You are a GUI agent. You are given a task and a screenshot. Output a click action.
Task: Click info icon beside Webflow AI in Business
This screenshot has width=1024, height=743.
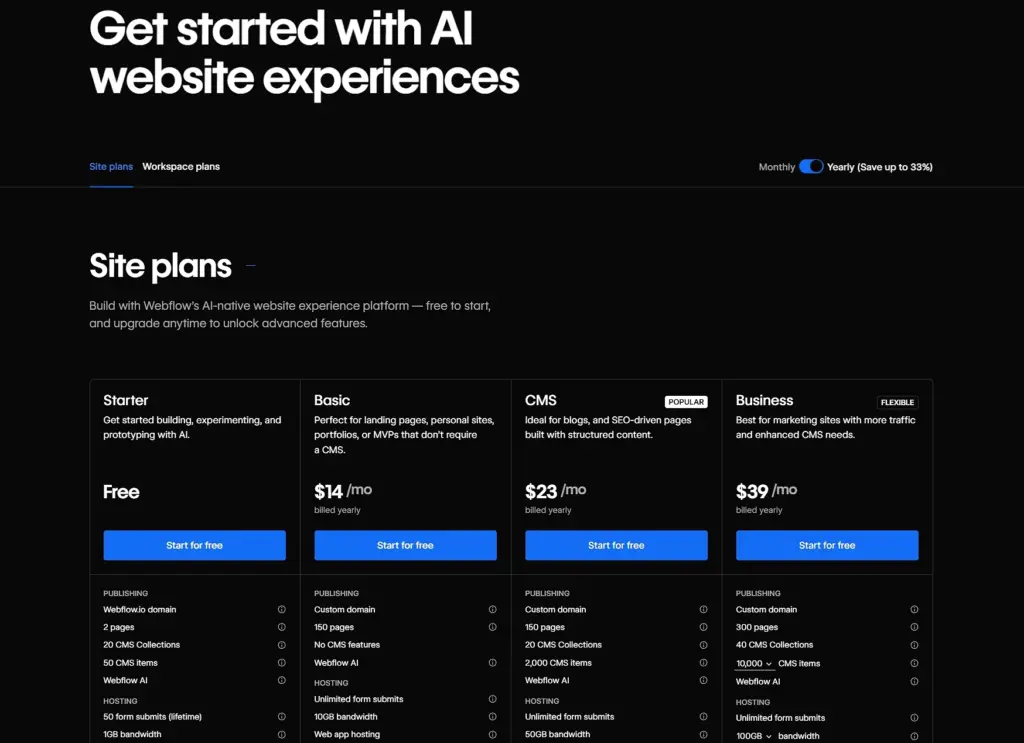(913, 681)
